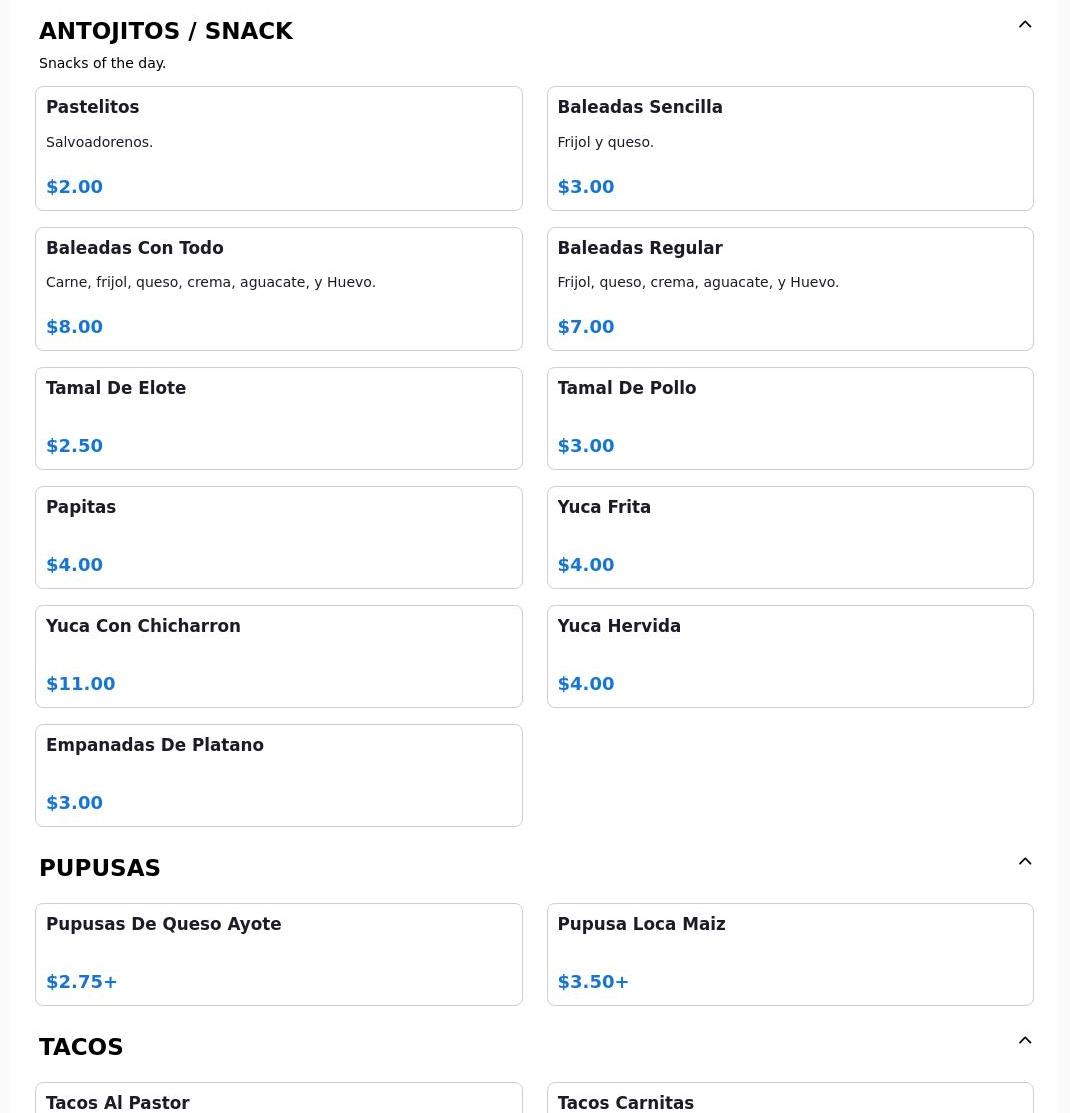The image size is (1070, 1113).
Task: Choose Baleadas Con Todo item
Action: tap(278, 288)
